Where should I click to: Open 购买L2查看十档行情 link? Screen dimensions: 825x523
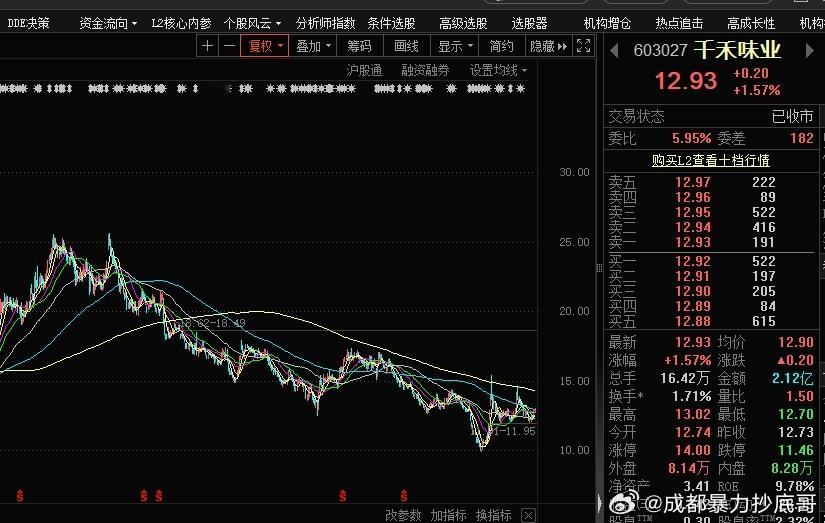pos(711,160)
